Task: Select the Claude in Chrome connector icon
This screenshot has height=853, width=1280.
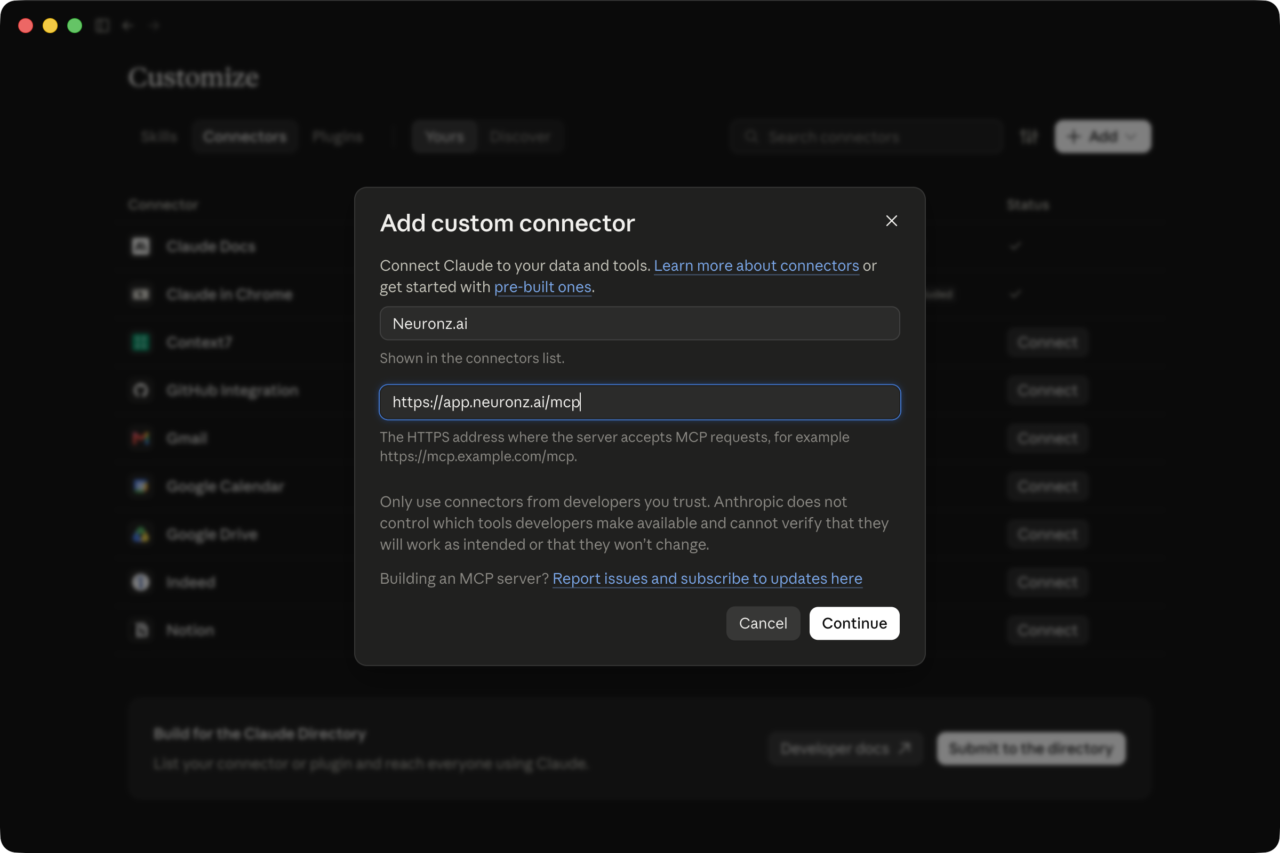Action: pos(141,294)
